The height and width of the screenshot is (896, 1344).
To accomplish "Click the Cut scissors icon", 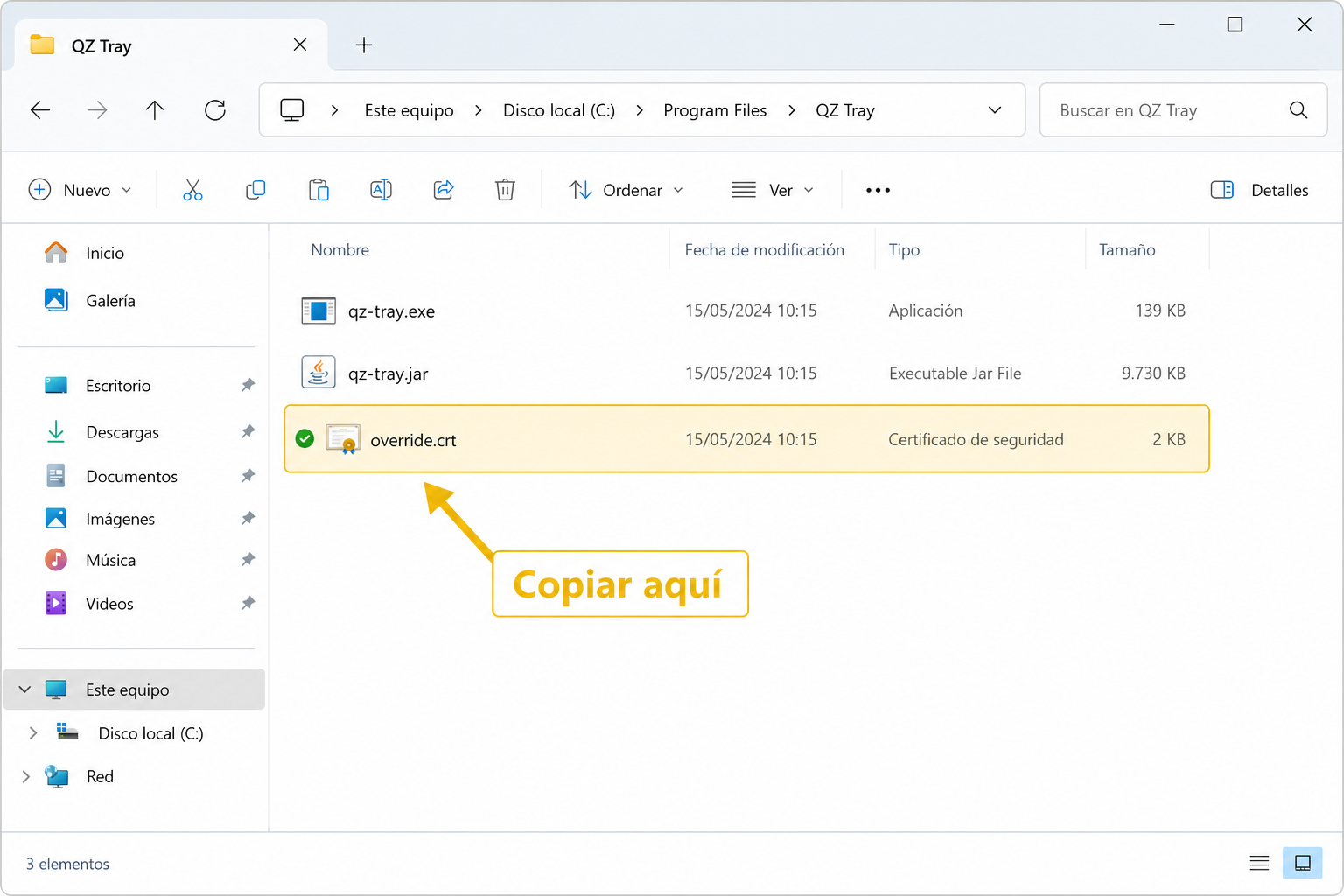I will tap(192, 190).
